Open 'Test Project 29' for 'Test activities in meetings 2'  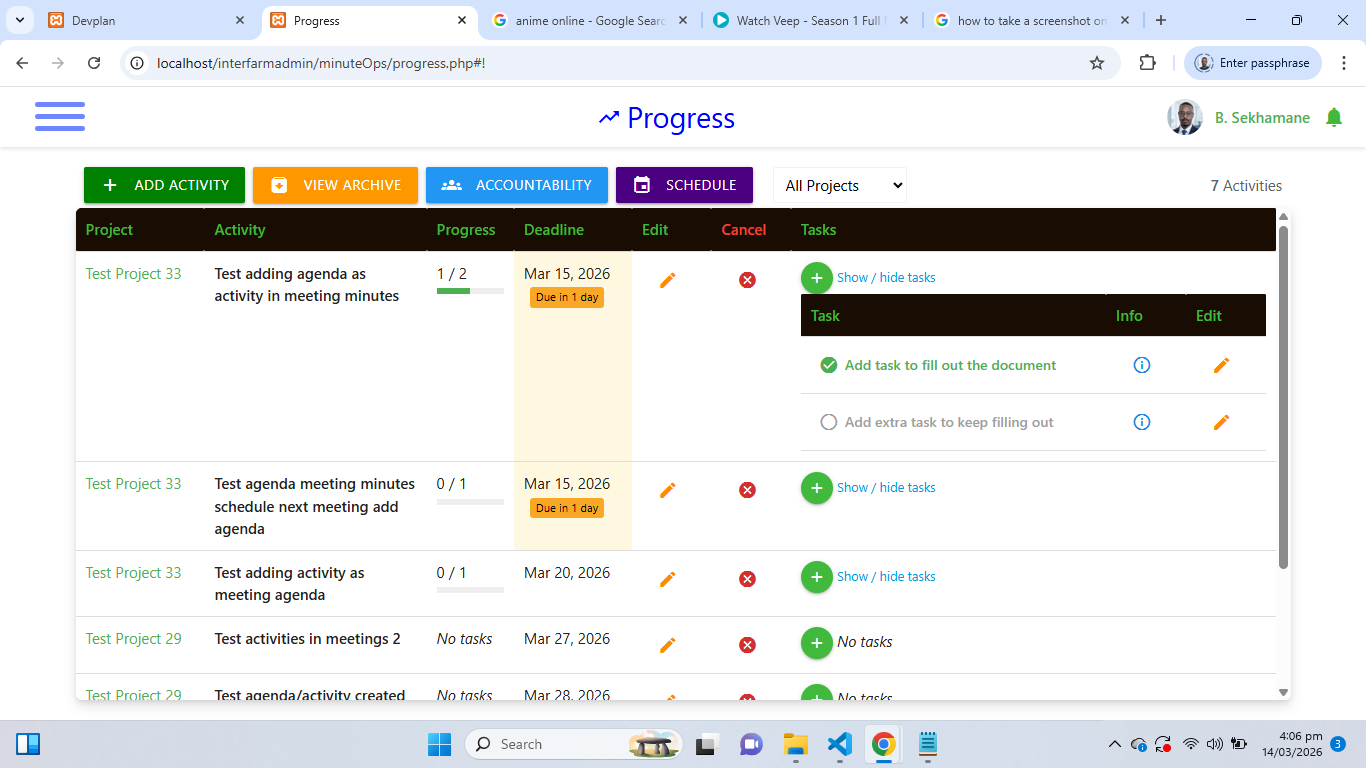point(133,639)
